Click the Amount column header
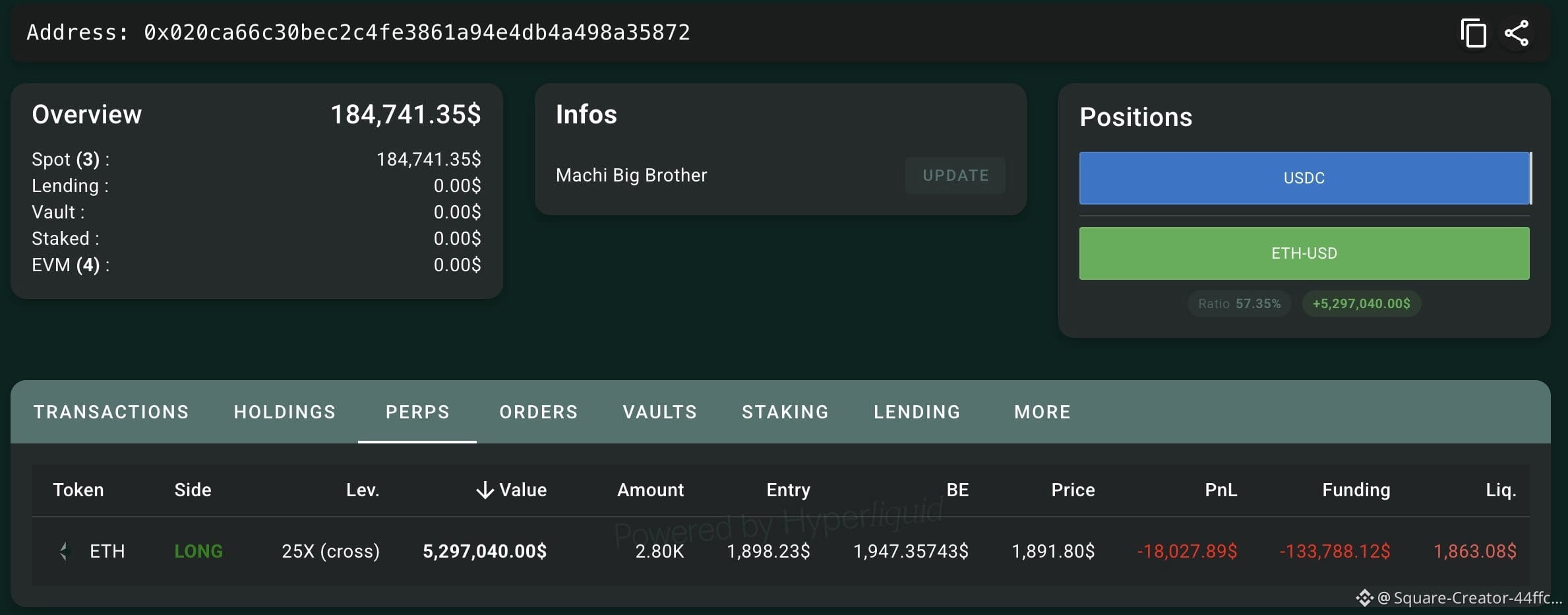1568x615 pixels. point(651,490)
